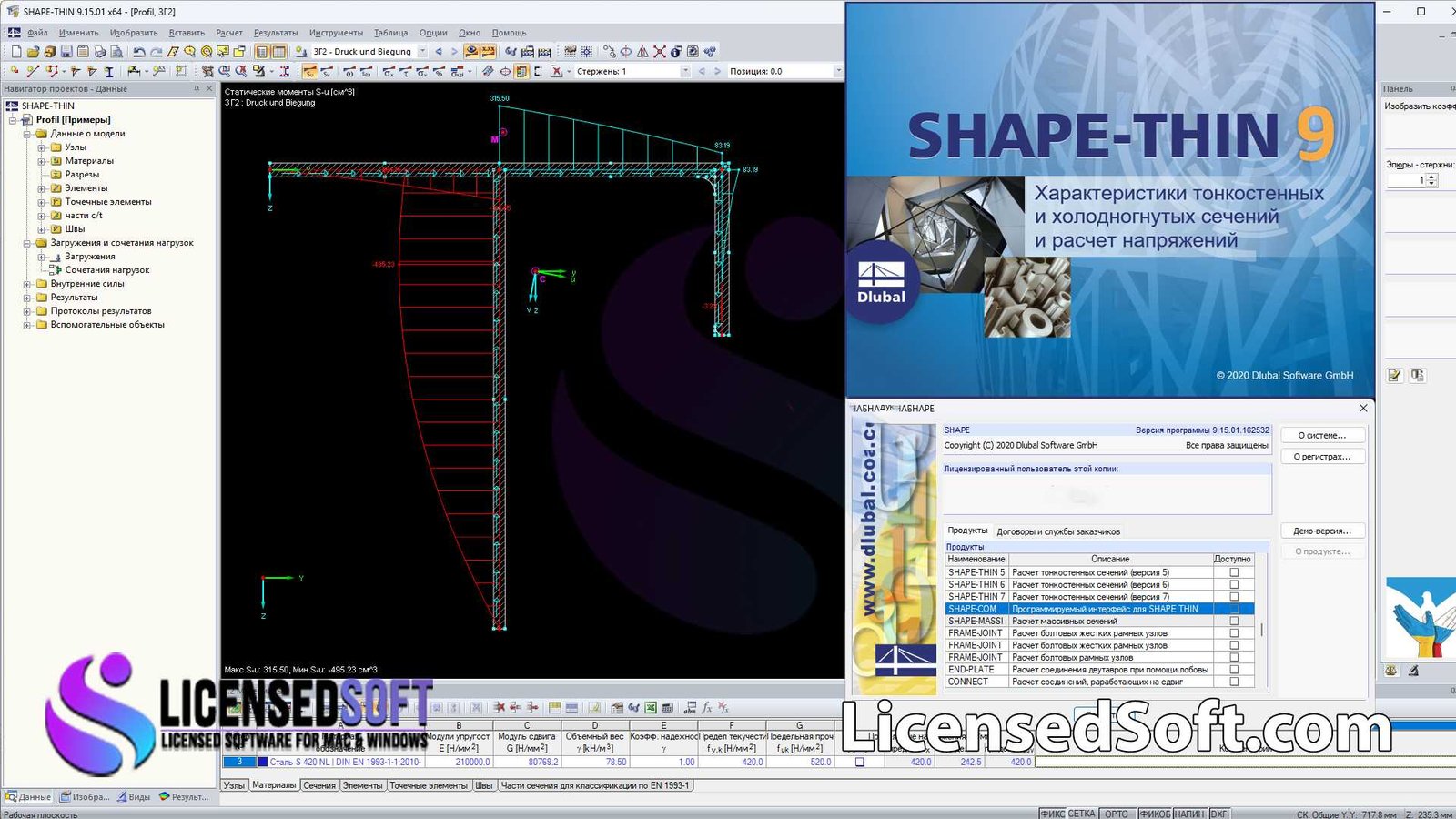Image resolution: width=1456 pixels, height=819 pixels.
Task: Open the Файл menu
Action: click(x=37, y=33)
